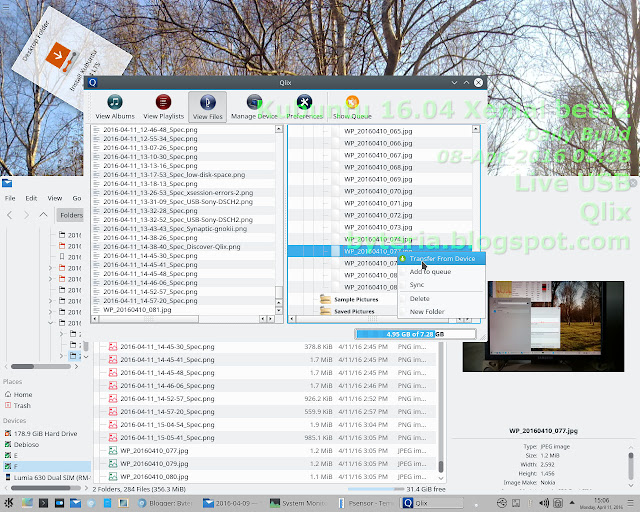Open View Playlists in Qlix toolbar
Image resolution: width=640 pixels, height=512 pixels.
pyautogui.click(x=163, y=107)
